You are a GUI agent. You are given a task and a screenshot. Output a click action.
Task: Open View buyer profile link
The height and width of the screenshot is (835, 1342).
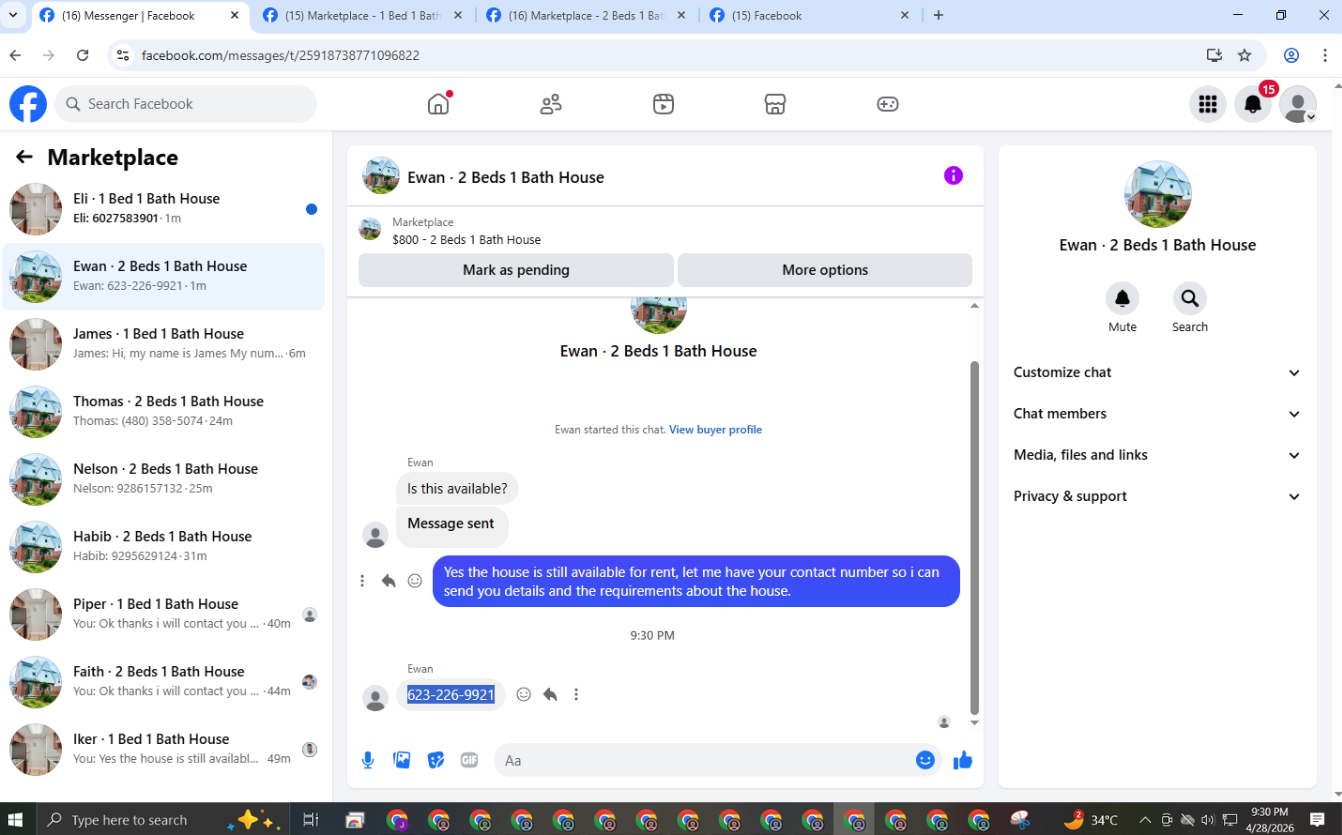tap(715, 430)
